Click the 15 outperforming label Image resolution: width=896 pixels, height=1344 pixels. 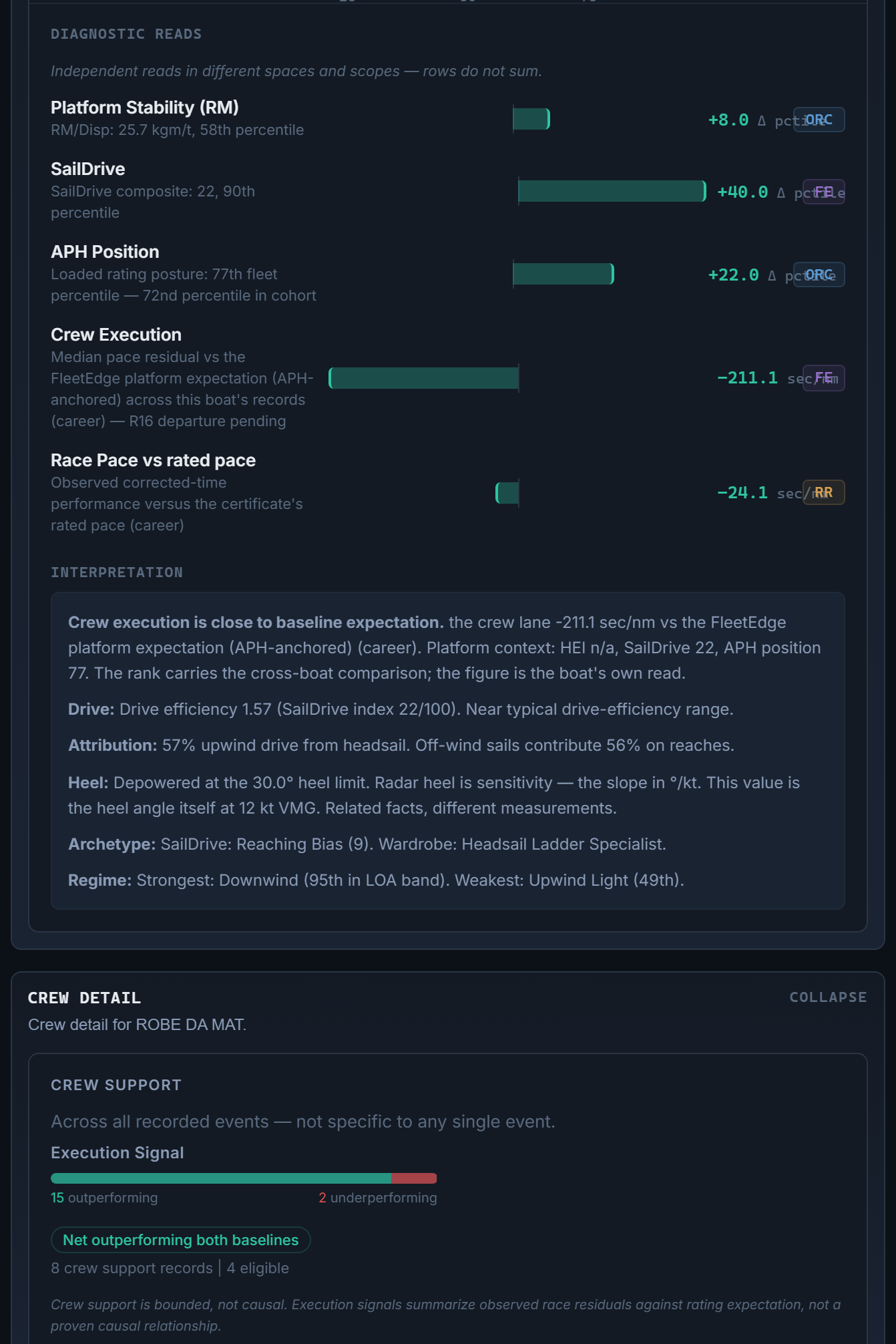(x=104, y=1198)
